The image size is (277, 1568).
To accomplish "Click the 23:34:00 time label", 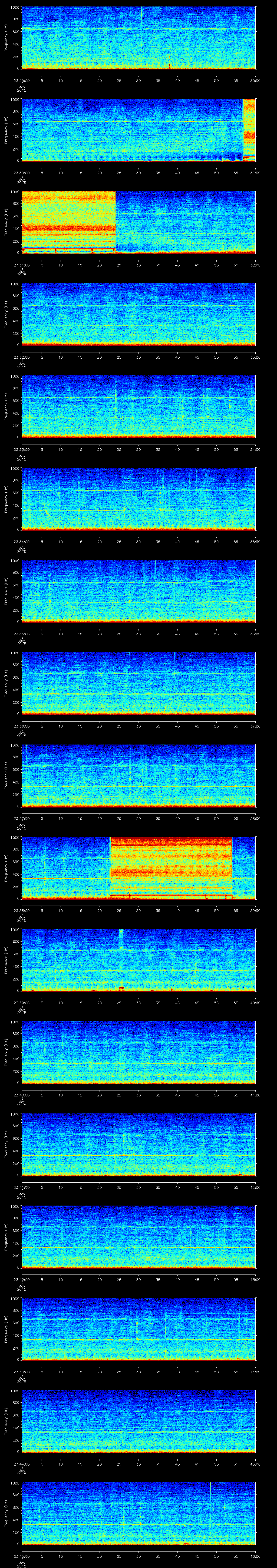I will pos(21,542).
